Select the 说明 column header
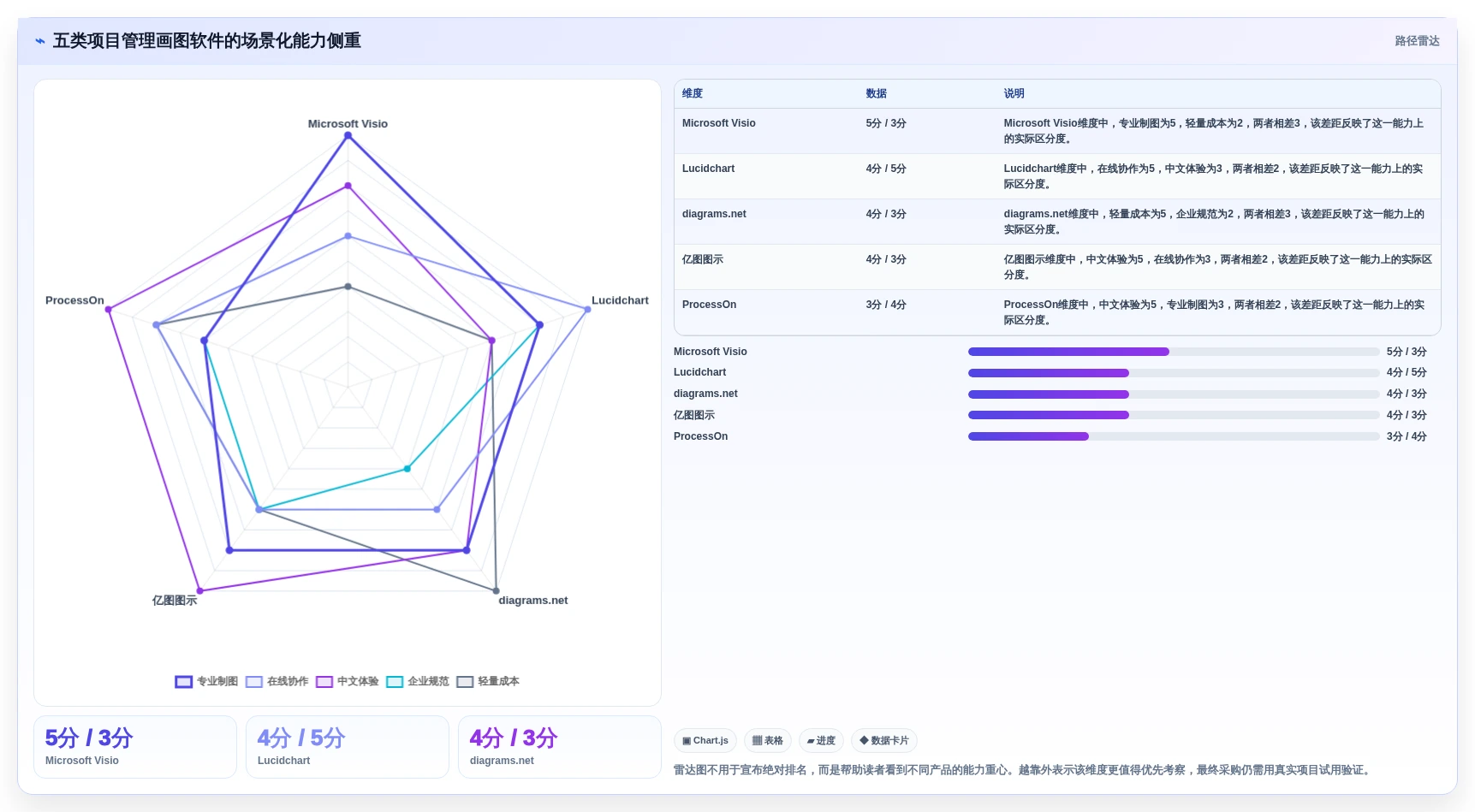1475x812 pixels. [x=1014, y=93]
